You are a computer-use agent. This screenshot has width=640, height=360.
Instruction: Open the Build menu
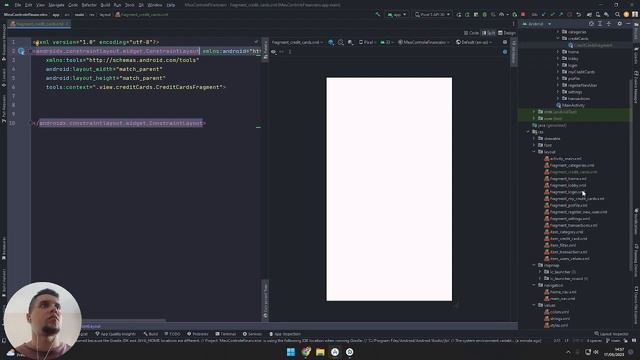(105, 5)
